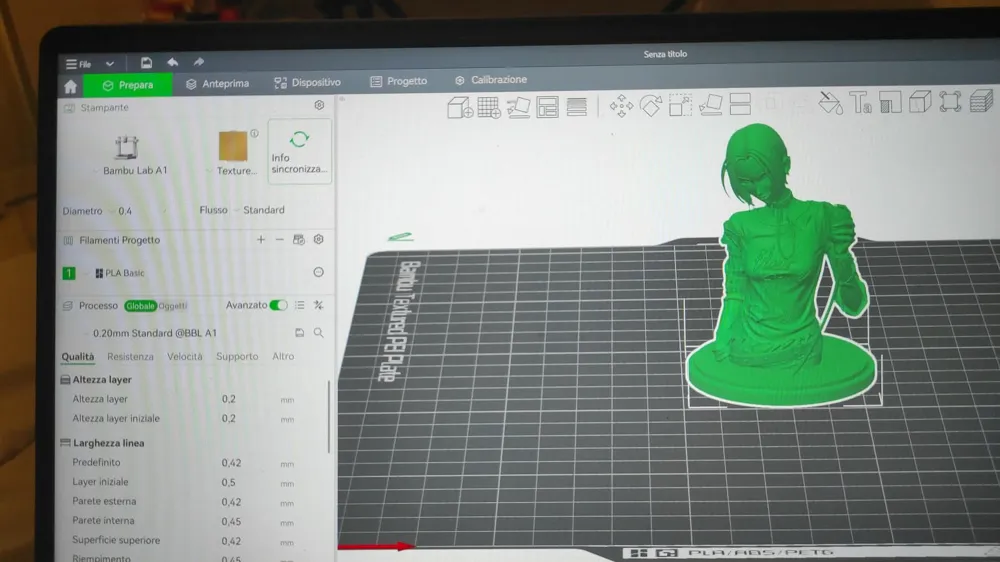Click the Add plate grid icon
Viewport: 1000px width, 562px height.
pos(489,107)
